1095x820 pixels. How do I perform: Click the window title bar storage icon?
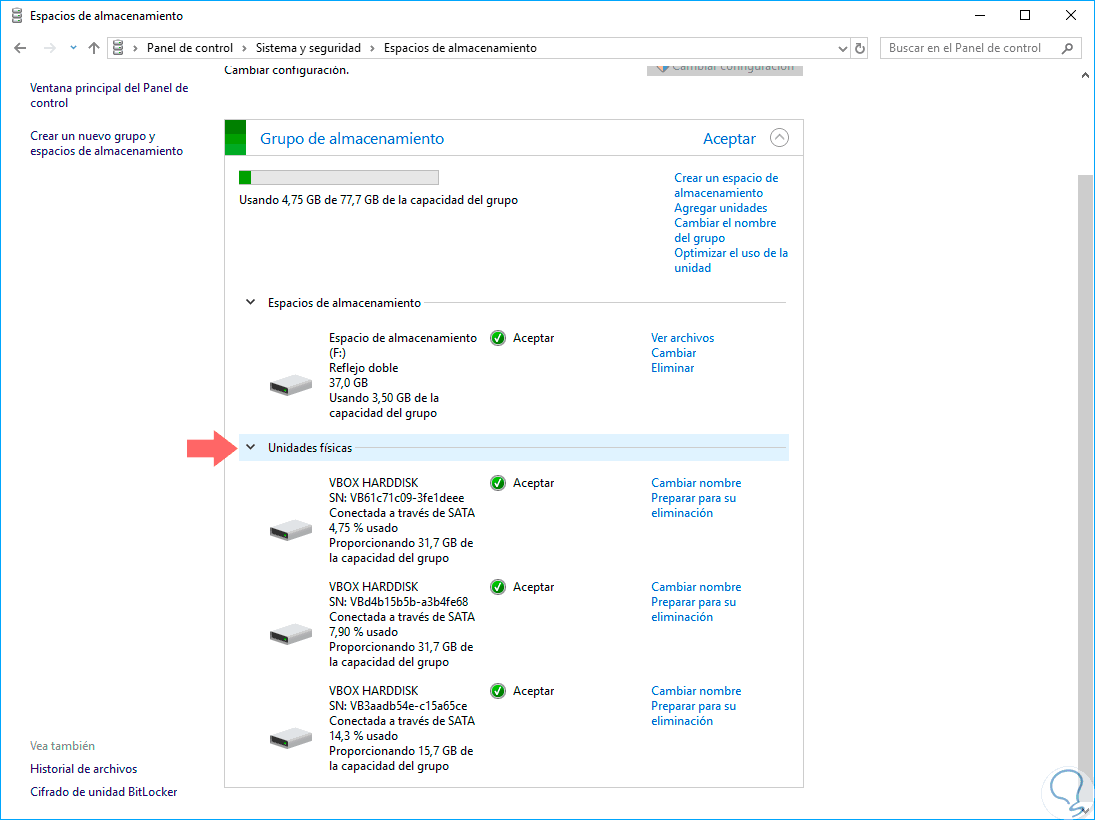(x=17, y=15)
